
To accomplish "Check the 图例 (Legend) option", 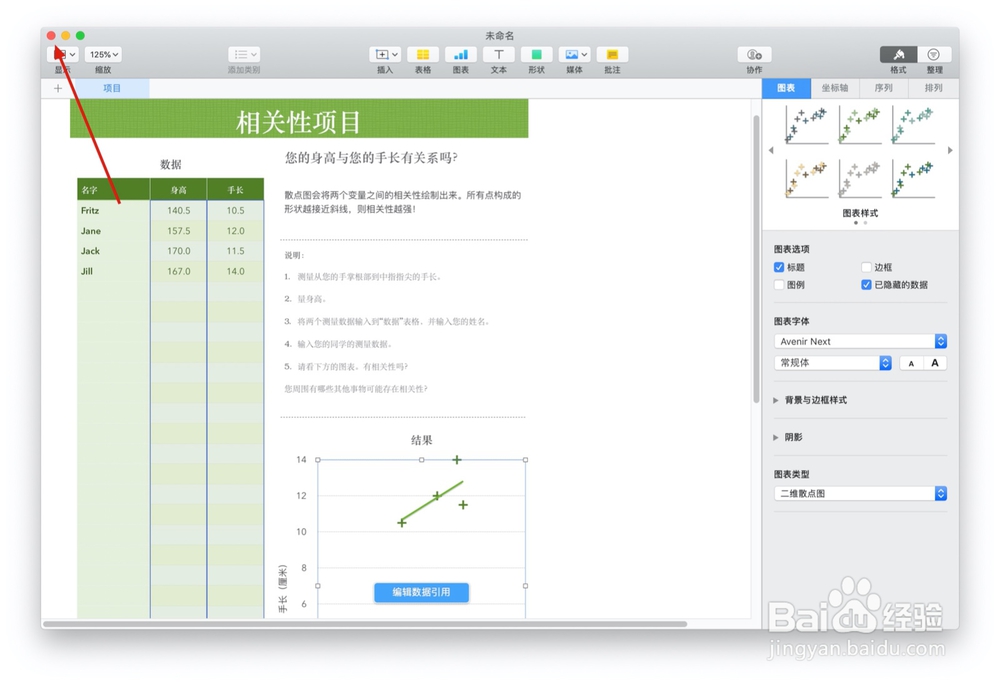I will pyautogui.click(x=778, y=285).
